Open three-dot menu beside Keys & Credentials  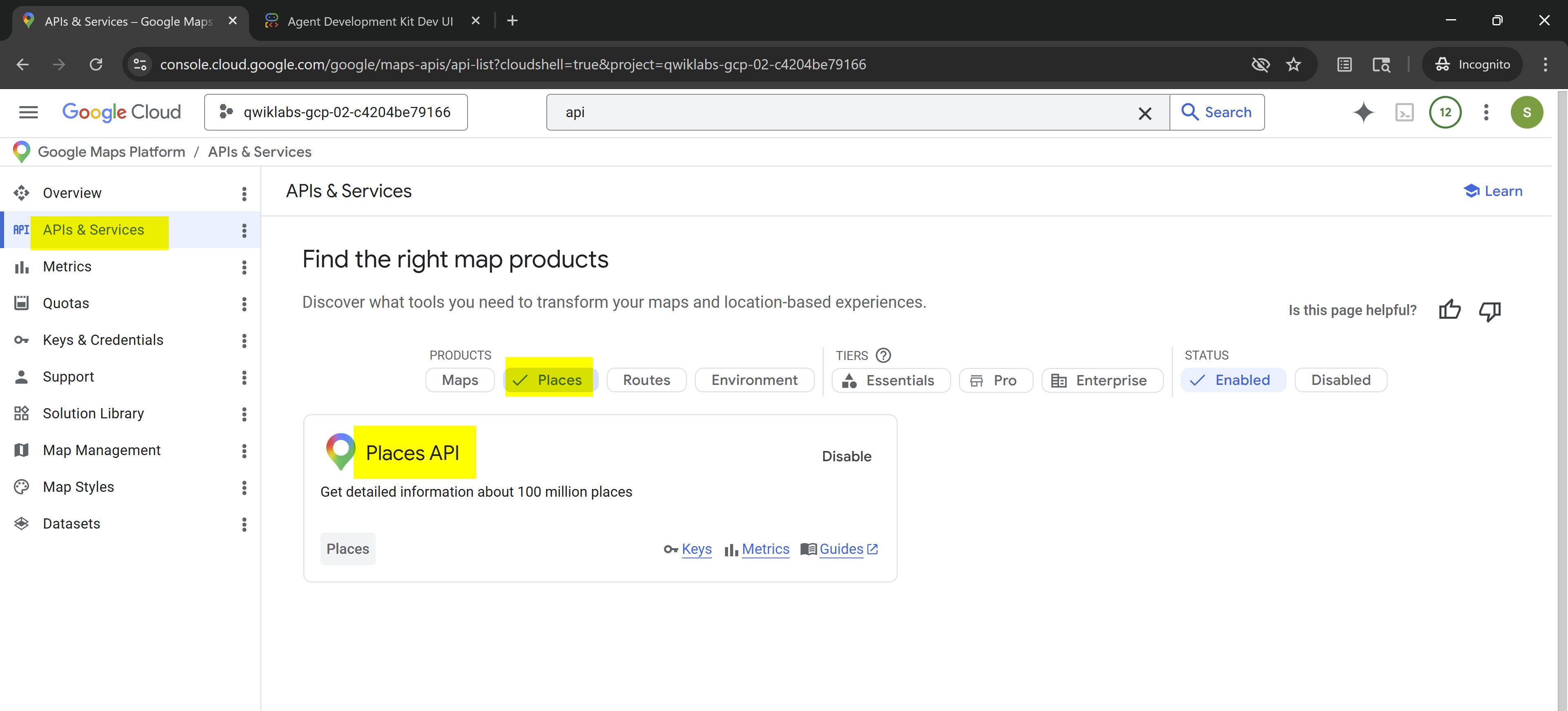pos(244,340)
